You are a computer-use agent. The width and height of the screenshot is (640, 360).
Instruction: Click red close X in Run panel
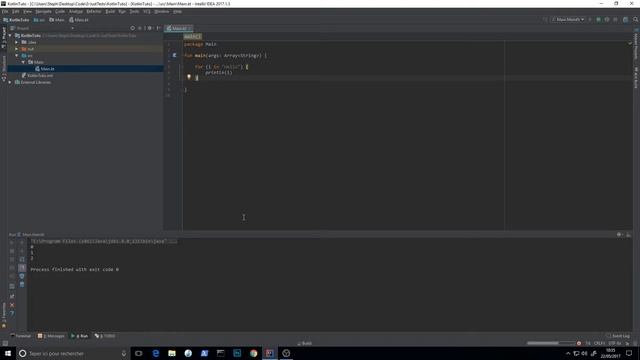point(12,305)
